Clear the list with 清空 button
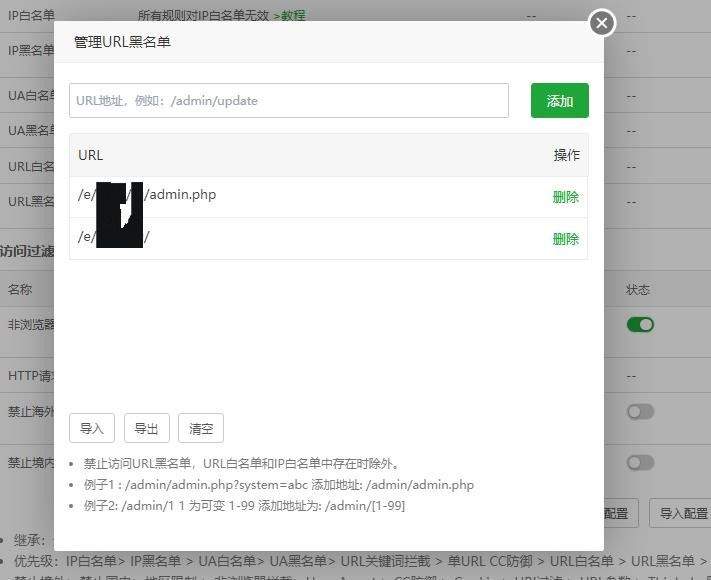The height and width of the screenshot is (580, 711). coord(201,428)
